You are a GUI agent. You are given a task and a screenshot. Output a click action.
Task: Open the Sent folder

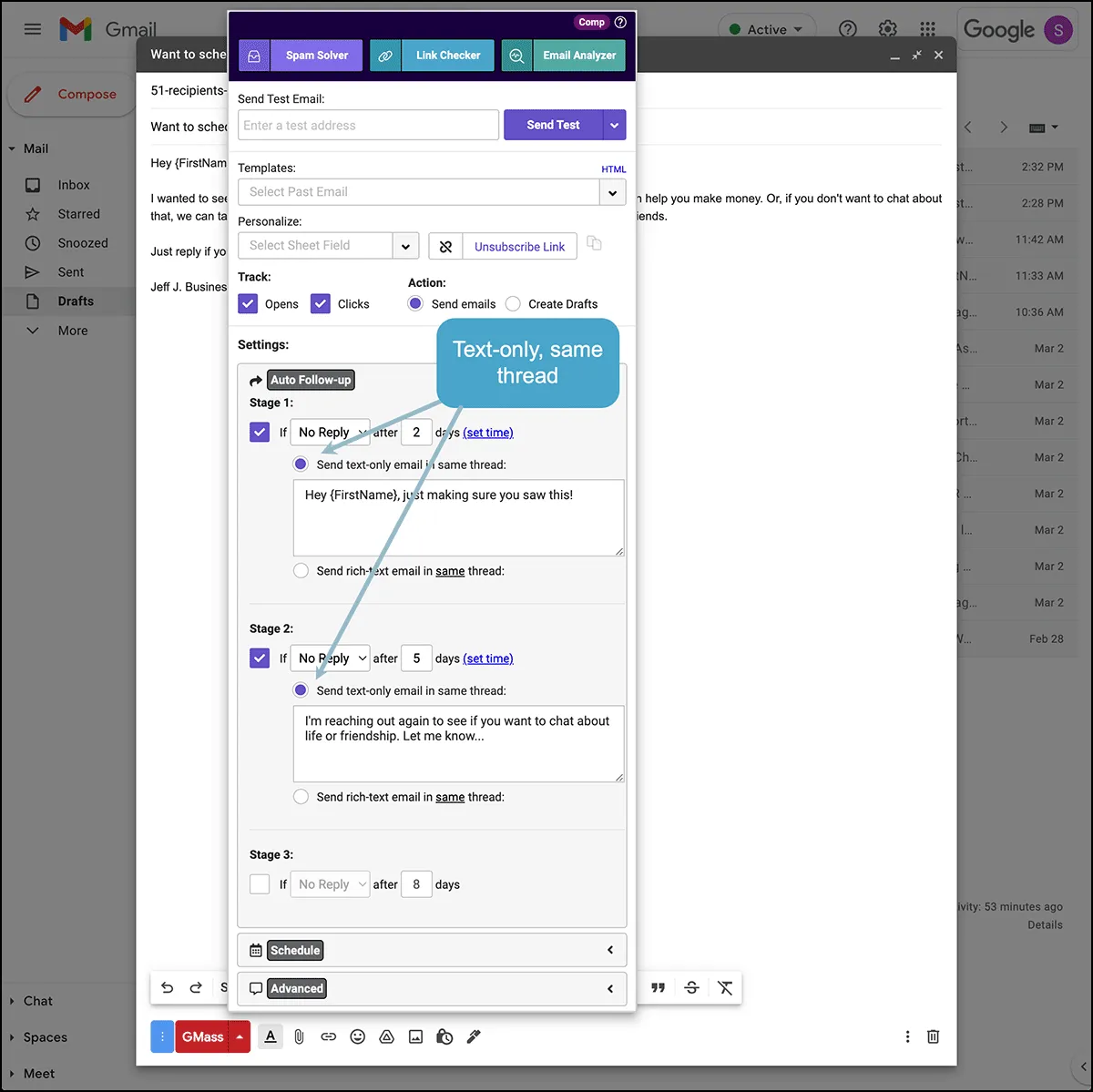tap(70, 272)
